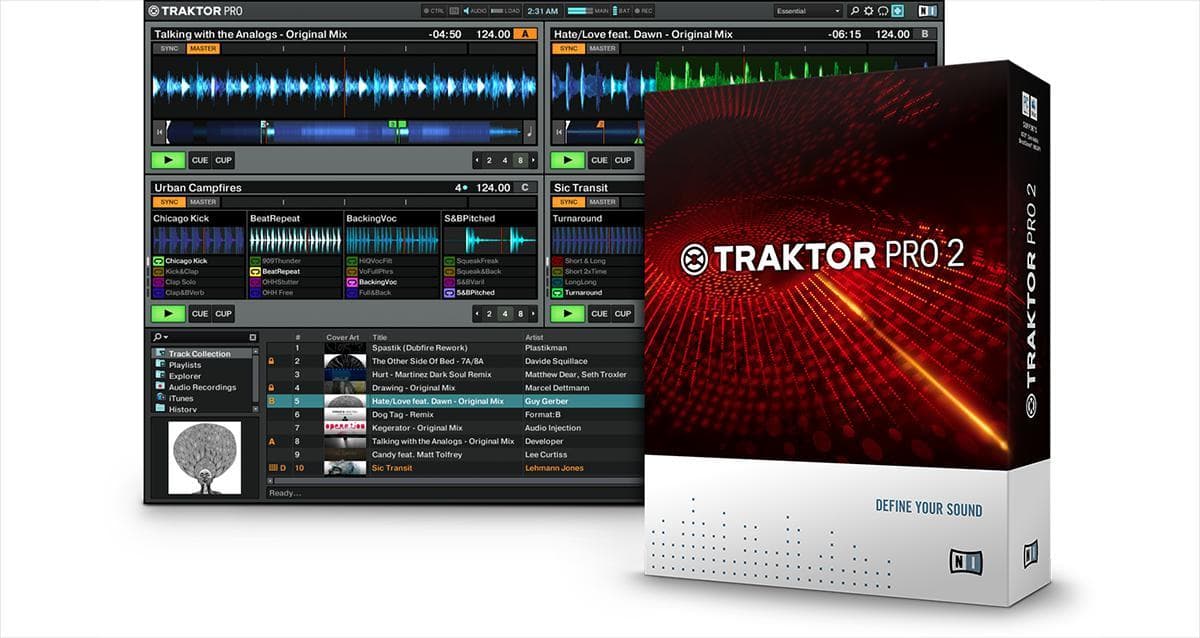This screenshot has width=1200, height=638.
Task: Increase loop size arrow on Urban Campfires
Action: 532,314
